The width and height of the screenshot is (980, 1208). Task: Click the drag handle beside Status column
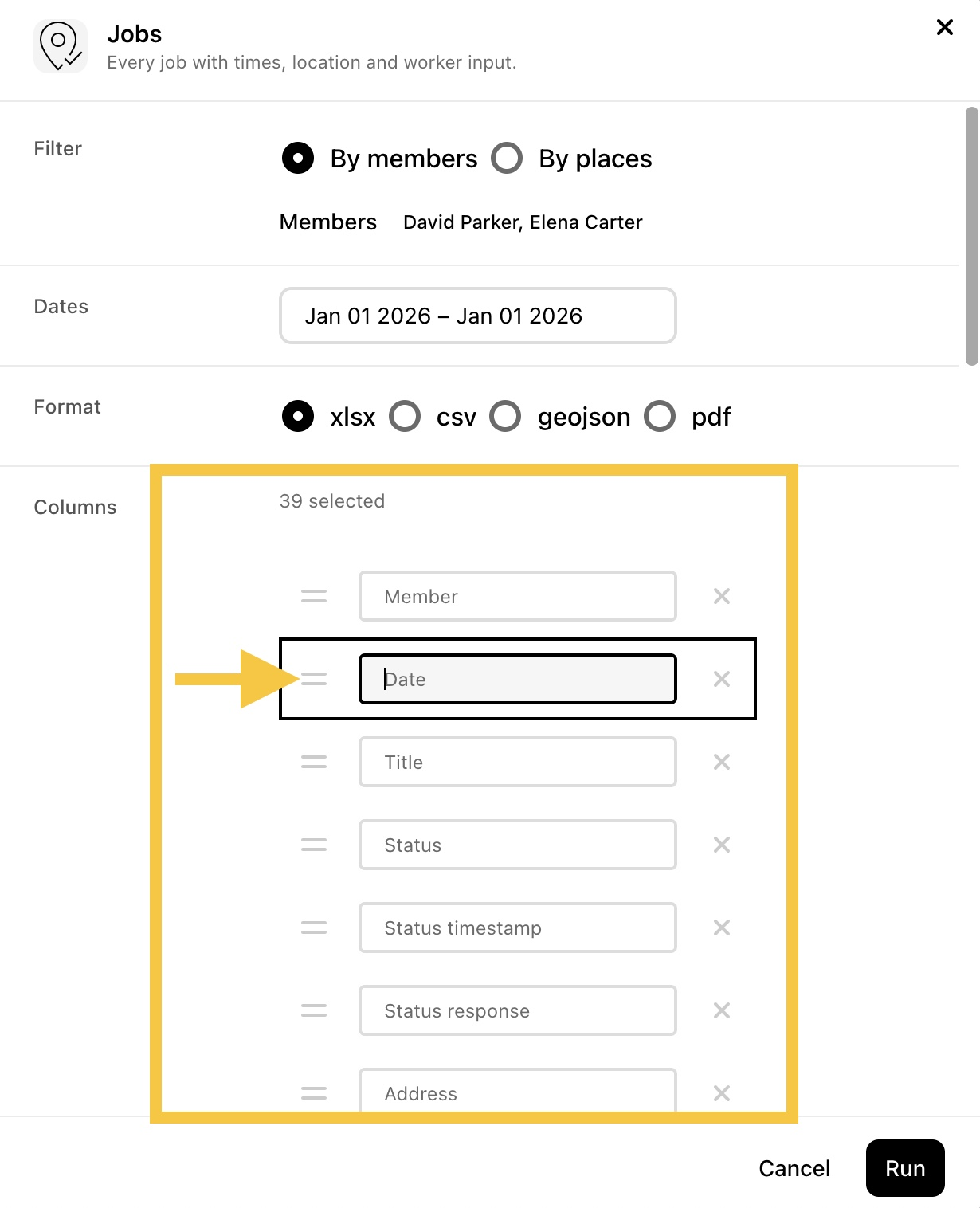click(314, 845)
